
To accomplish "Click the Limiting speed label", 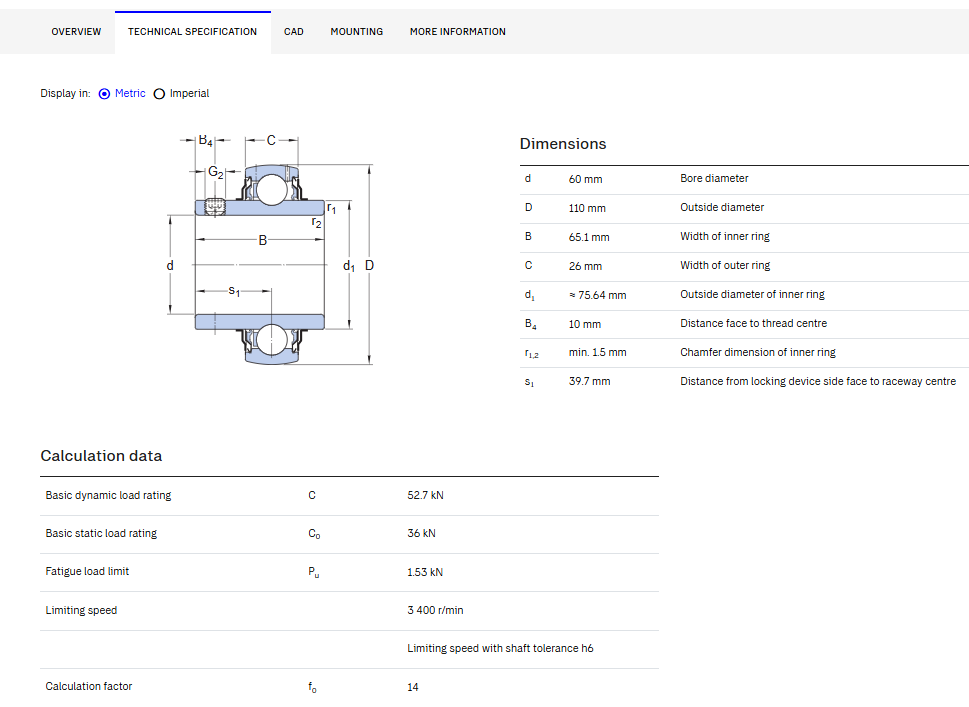I will click(81, 611).
